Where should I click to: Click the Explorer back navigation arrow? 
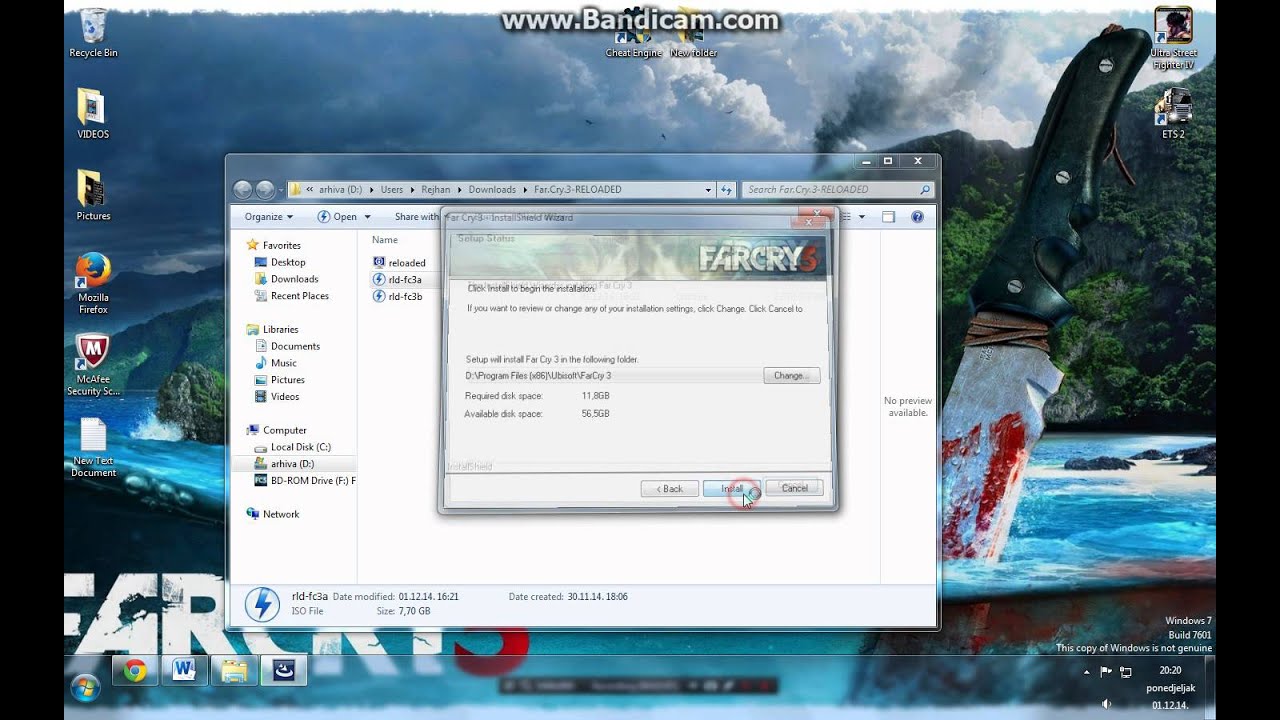243,189
